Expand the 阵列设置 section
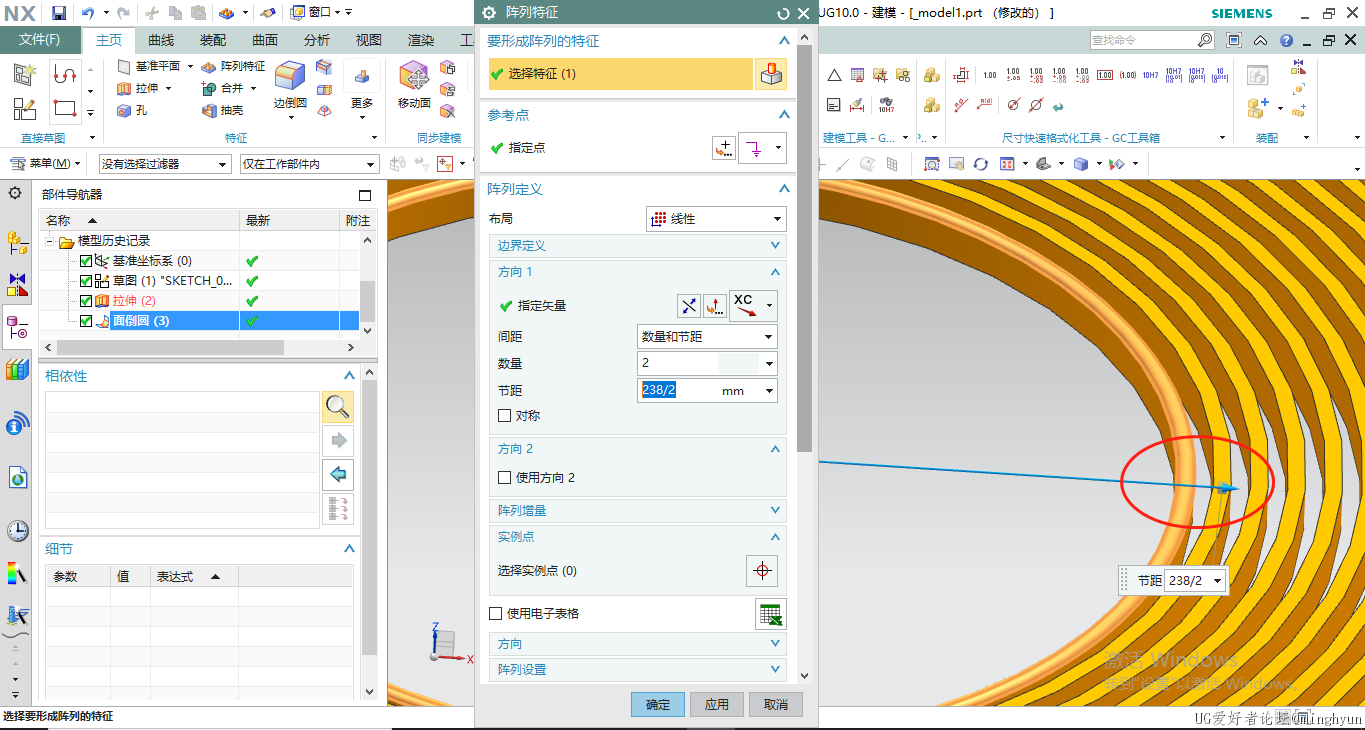1365x730 pixels. [637, 670]
